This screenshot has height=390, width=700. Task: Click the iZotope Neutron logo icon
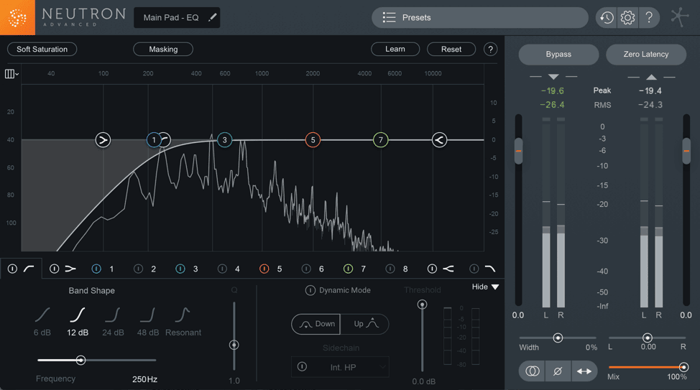17,17
